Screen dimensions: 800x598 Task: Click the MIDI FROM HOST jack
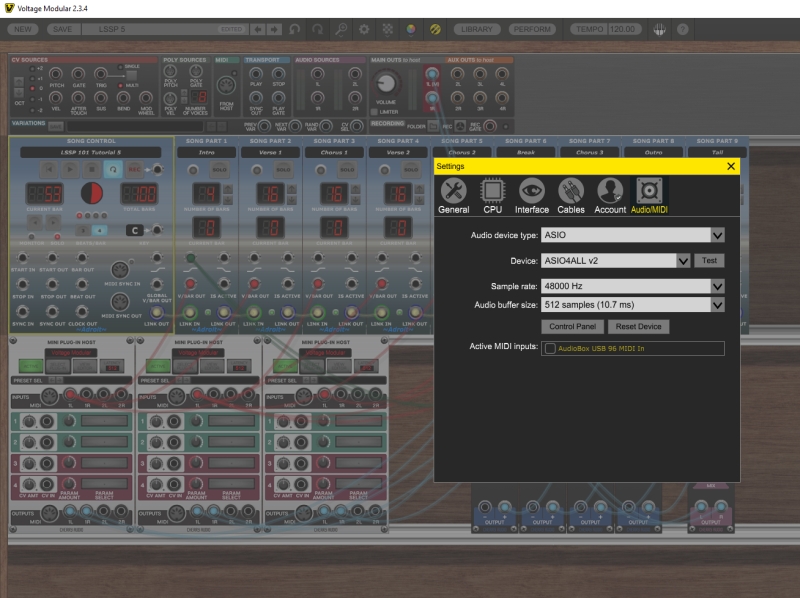point(226,86)
